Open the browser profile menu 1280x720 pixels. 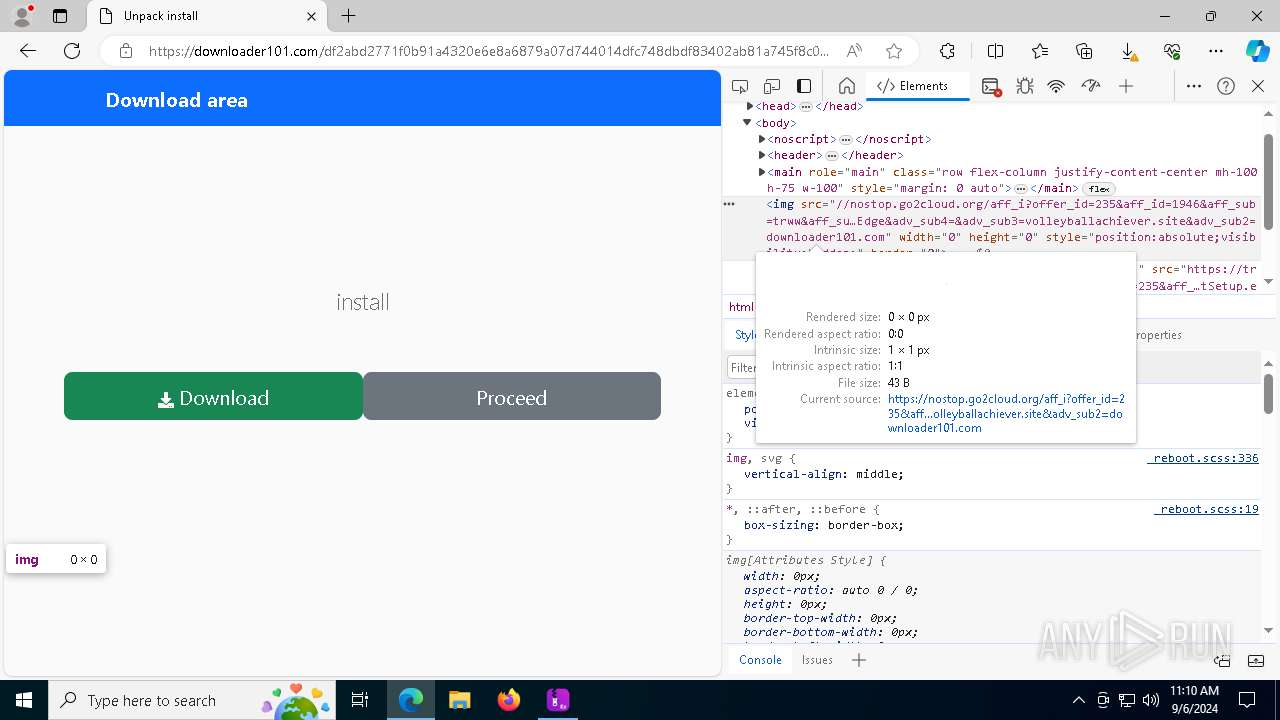(x=21, y=16)
